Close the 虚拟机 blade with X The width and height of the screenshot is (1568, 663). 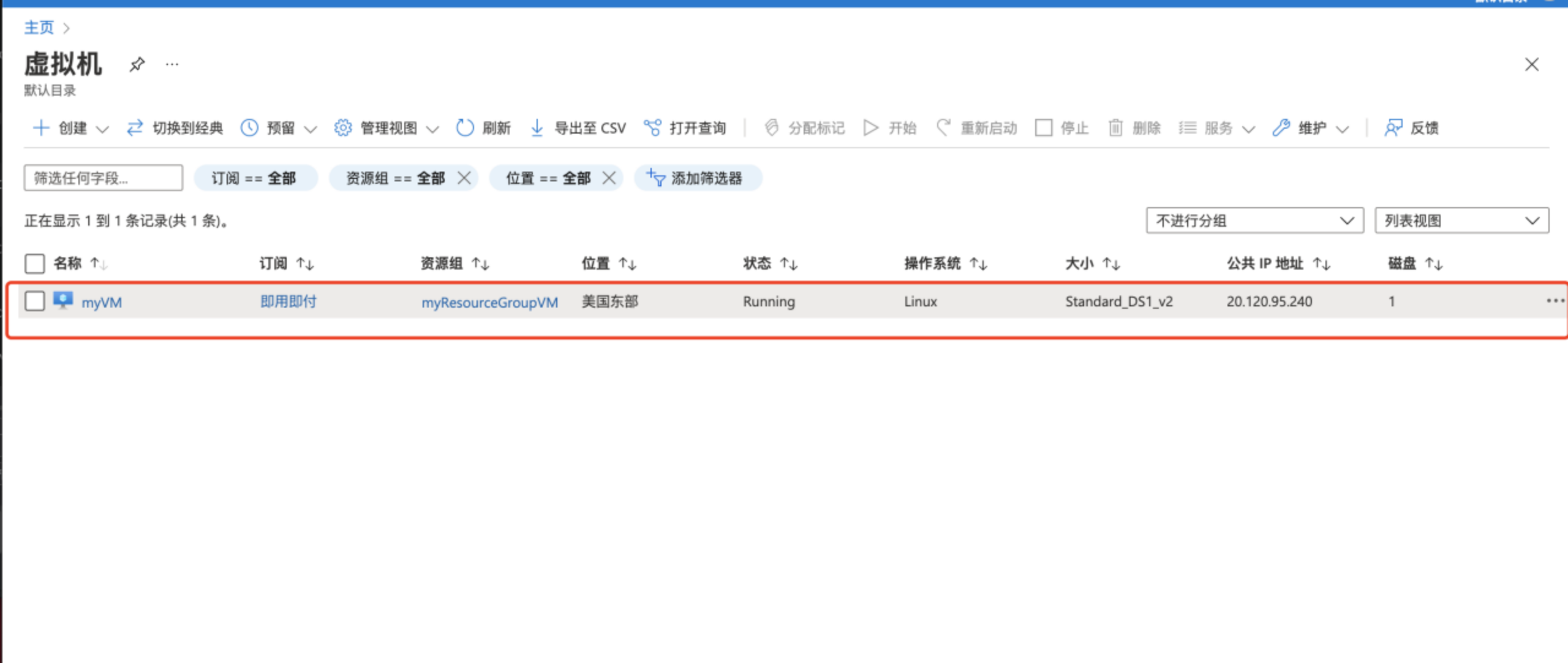point(1532,64)
